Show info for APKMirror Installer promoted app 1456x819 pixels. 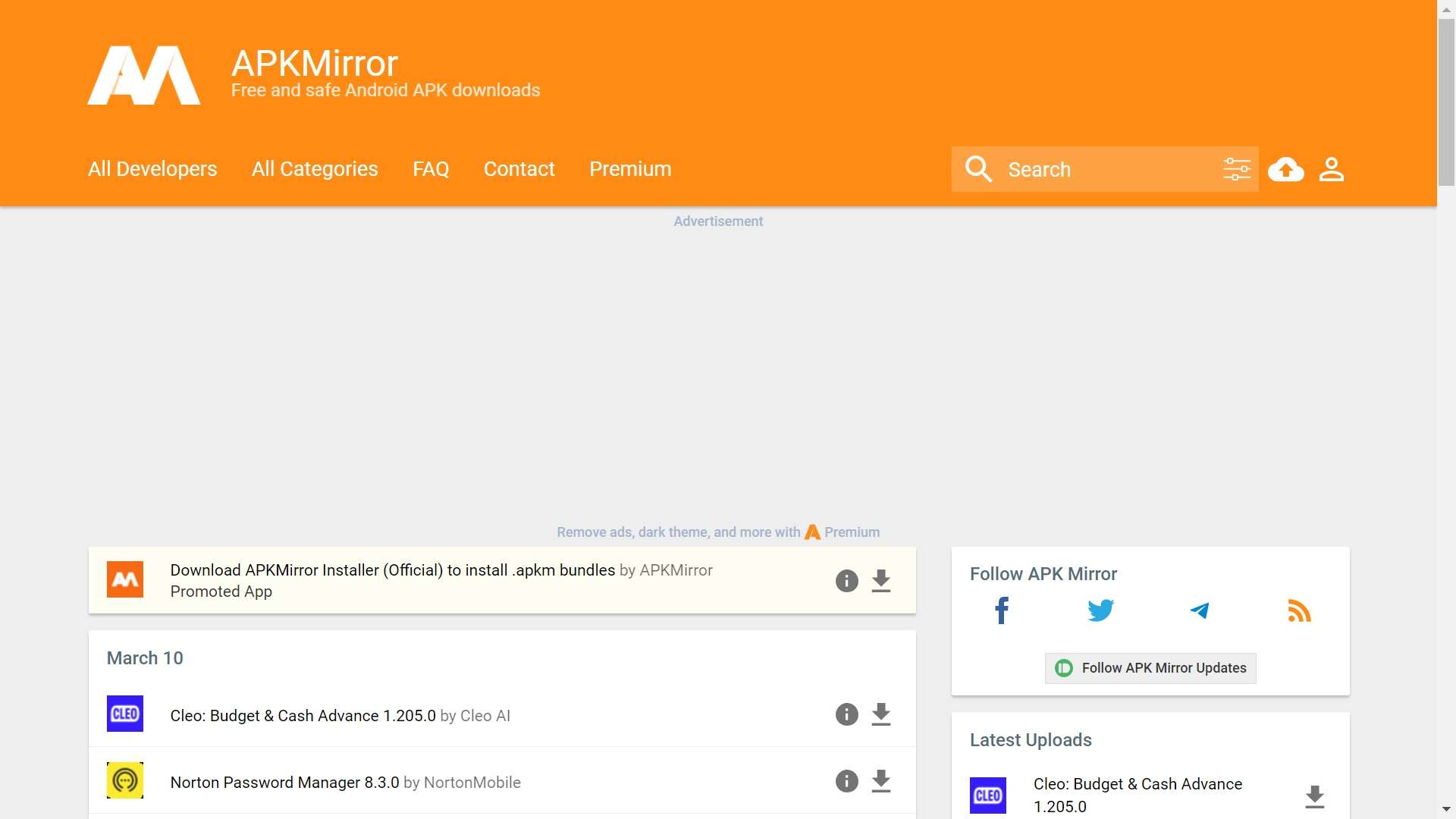point(846,581)
